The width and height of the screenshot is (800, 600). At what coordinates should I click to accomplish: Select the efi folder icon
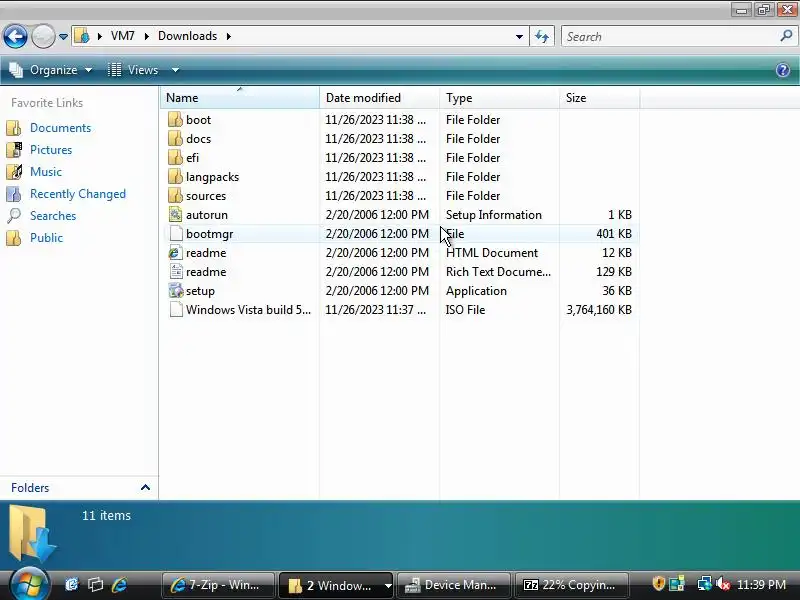[176, 157]
